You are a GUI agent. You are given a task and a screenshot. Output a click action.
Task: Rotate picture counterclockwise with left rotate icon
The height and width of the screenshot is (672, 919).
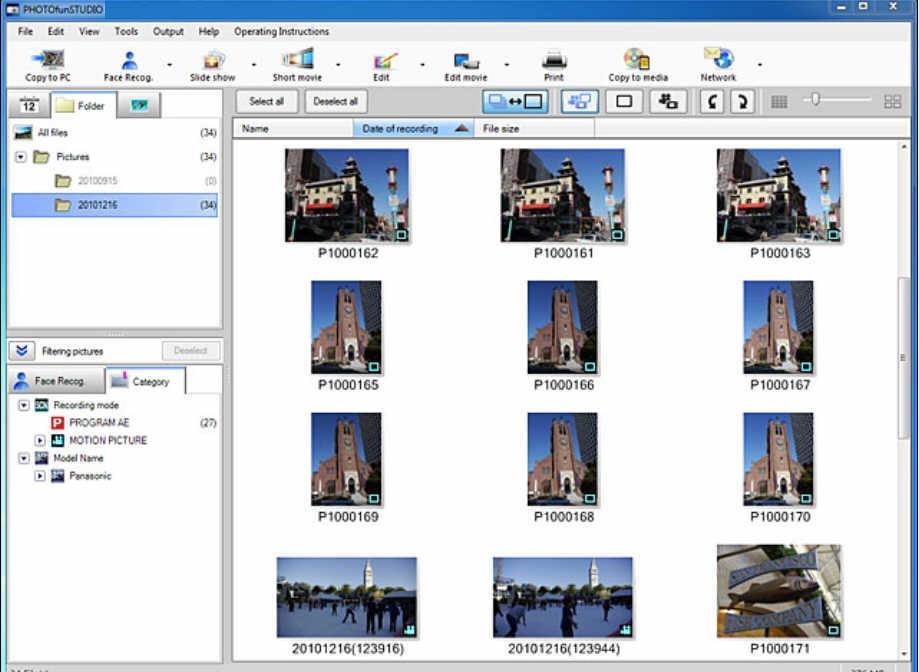[712, 102]
